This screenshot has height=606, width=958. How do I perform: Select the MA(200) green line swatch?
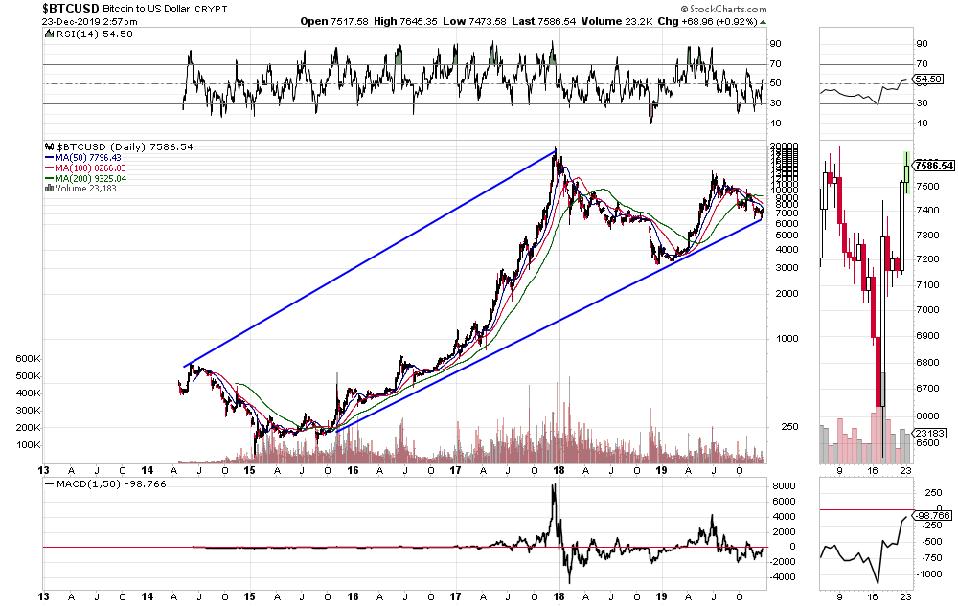coord(47,177)
